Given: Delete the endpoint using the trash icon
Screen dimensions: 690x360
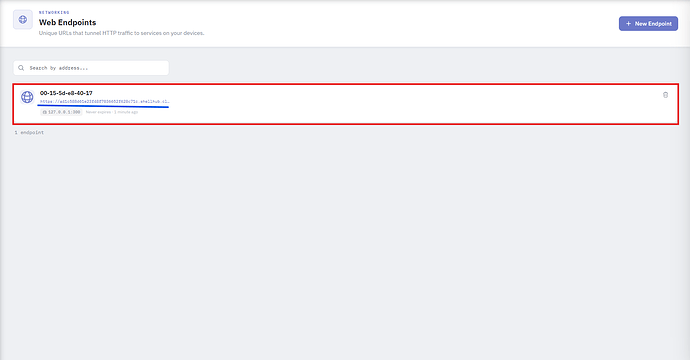Looking at the screenshot, I should pyautogui.click(x=665, y=95).
